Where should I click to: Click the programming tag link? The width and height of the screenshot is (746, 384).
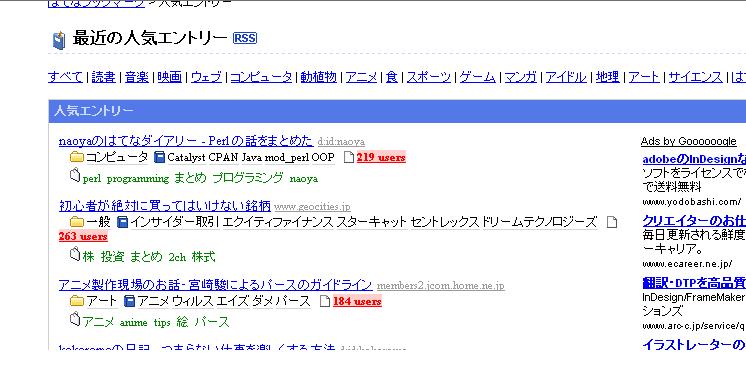tap(138, 179)
